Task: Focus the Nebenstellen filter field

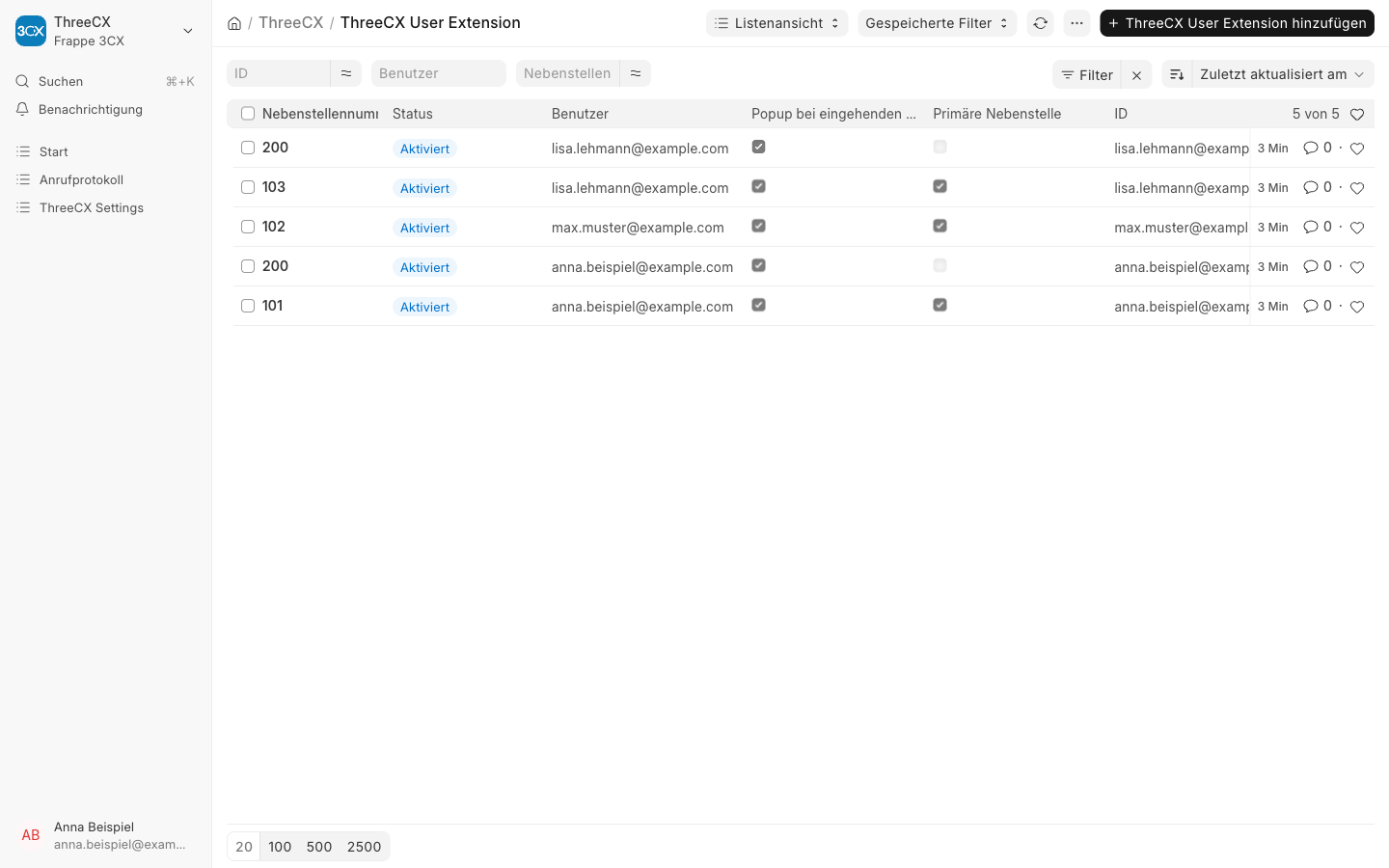Action: [x=568, y=73]
